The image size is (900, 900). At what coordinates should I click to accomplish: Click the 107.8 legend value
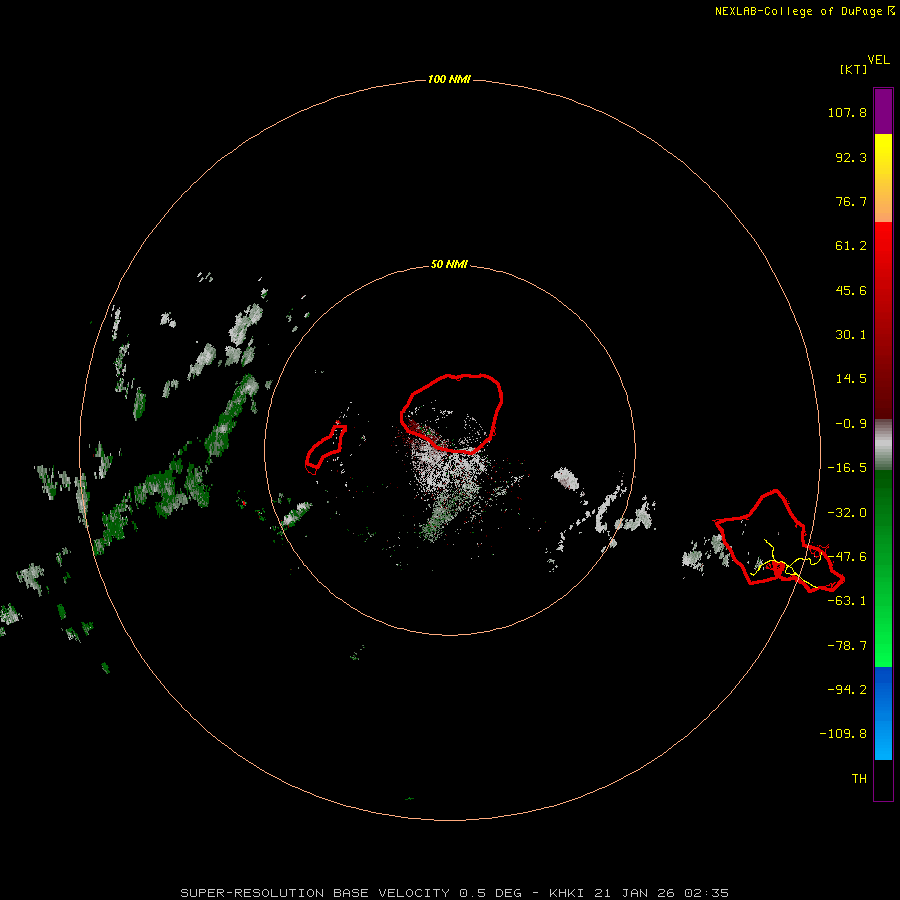(847, 112)
